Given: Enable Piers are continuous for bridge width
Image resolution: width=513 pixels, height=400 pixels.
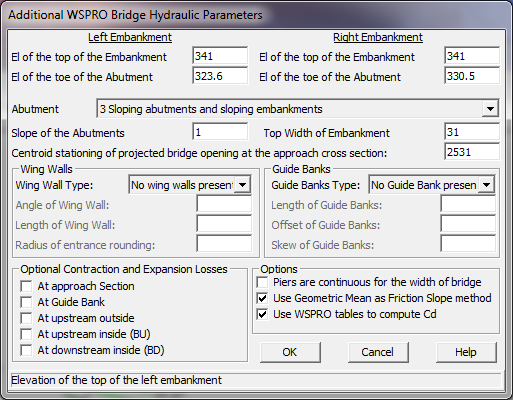Looking at the screenshot, I should click(262, 282).
